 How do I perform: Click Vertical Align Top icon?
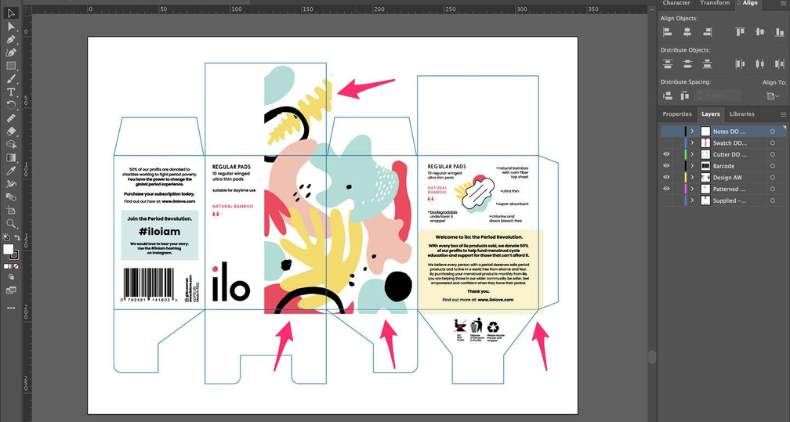click(740, 32)
